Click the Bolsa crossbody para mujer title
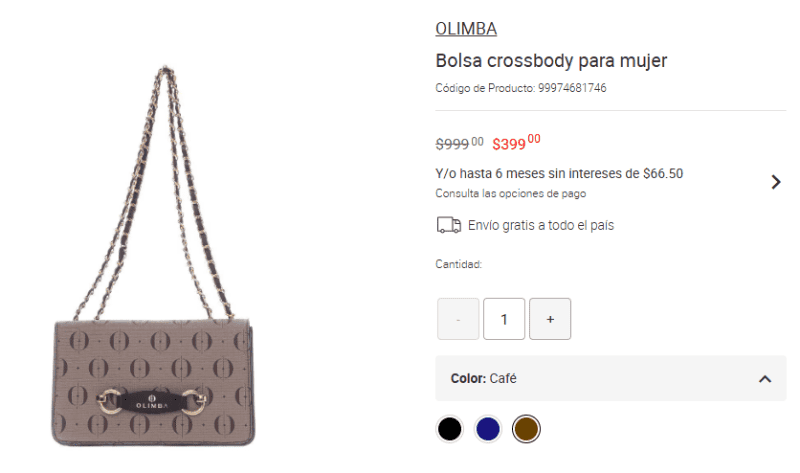 tap(551, 61)
